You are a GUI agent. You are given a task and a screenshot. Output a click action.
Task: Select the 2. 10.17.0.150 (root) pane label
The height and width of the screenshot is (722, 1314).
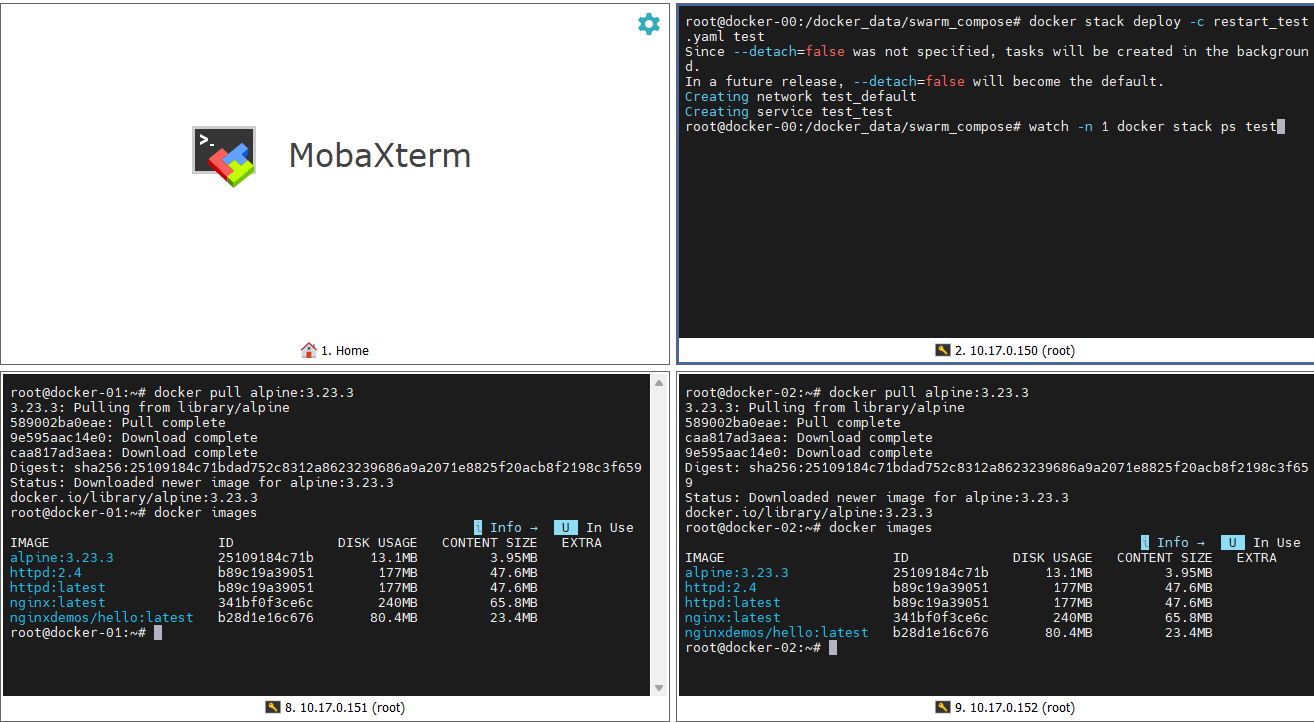point(1015,351)
